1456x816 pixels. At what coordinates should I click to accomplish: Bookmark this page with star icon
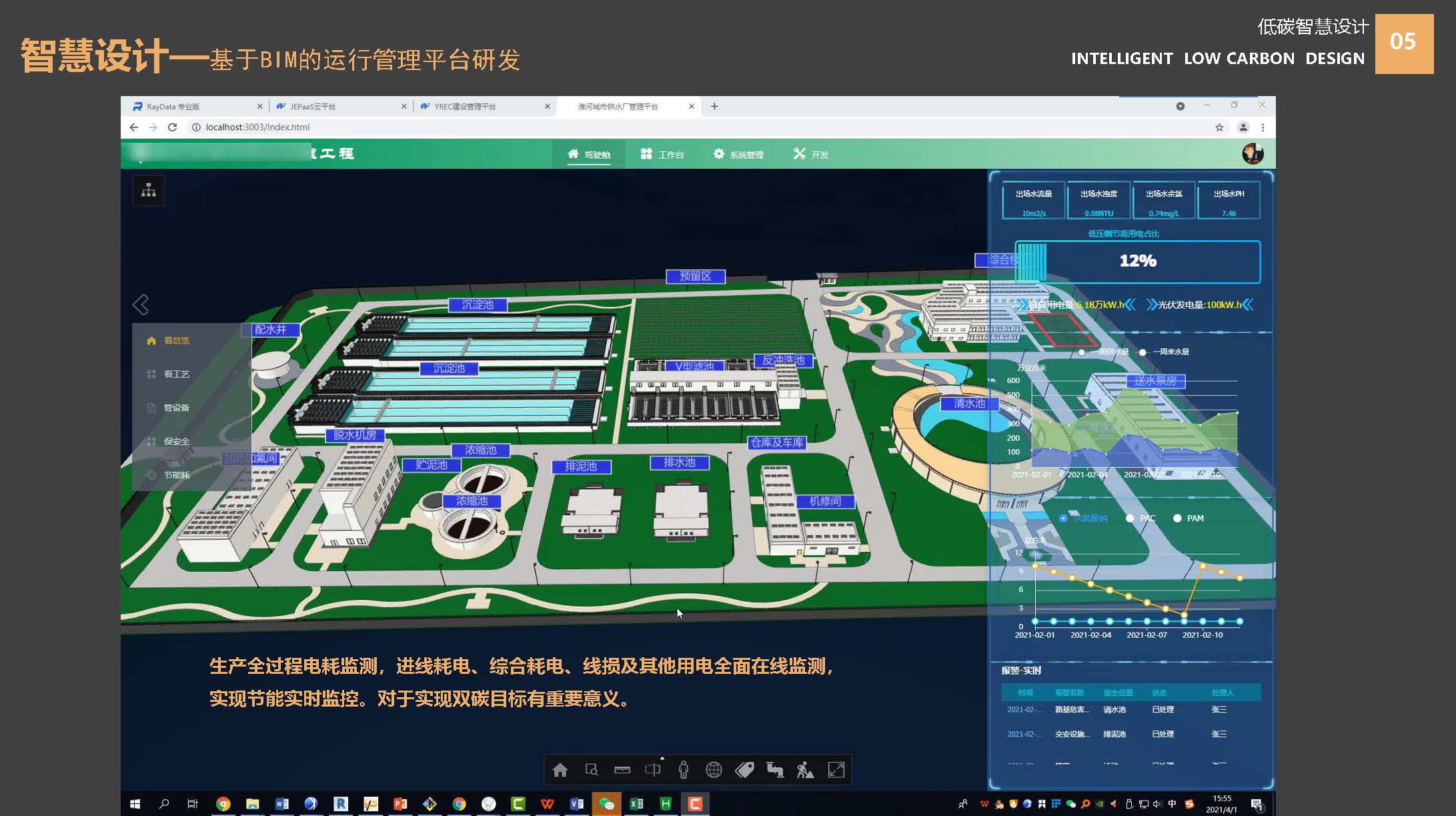[x=1219, y=127]
